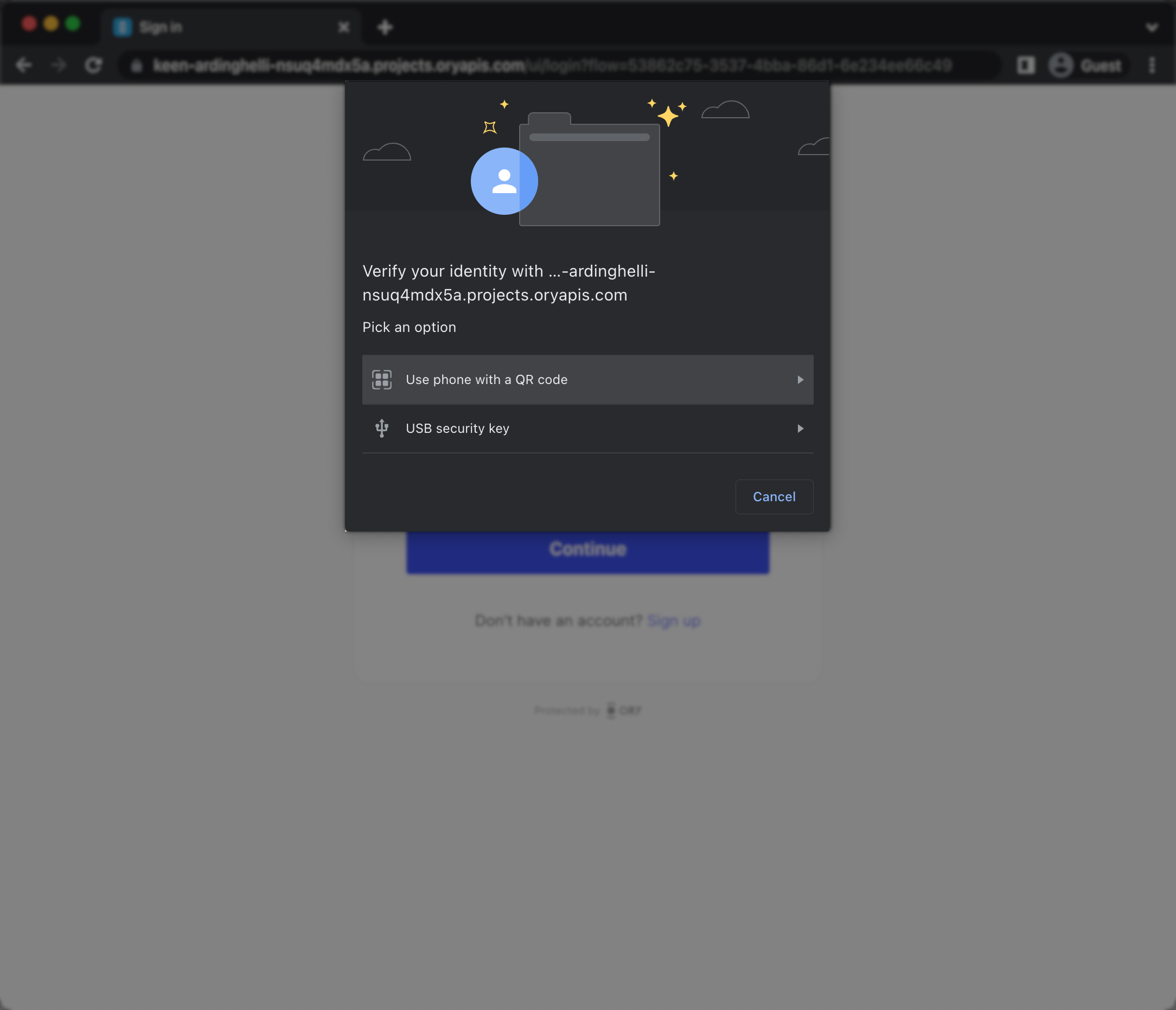This screenshot has height=1010, width=1176.
Task: Click the QR code scanner icon
Action: click(x=382, y=379)
